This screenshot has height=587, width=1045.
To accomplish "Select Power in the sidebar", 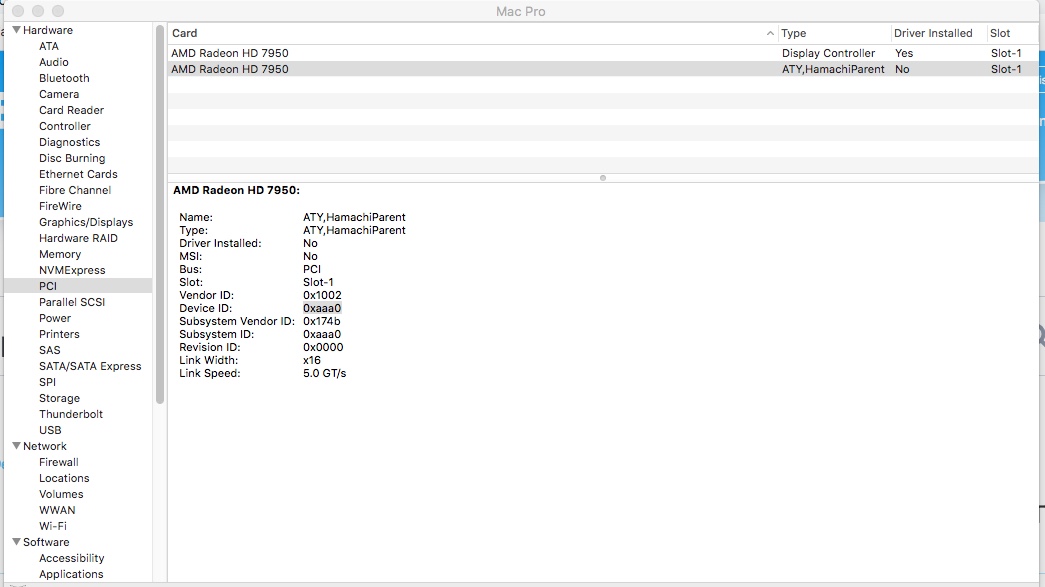I will point(55,318).
